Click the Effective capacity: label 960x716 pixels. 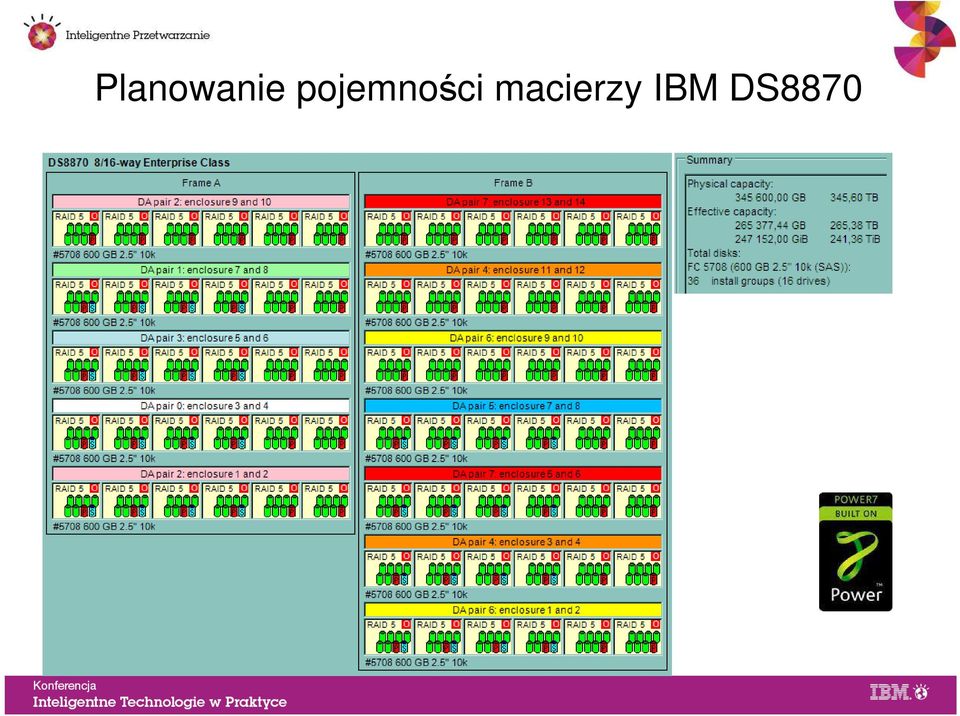pos(732,212)
